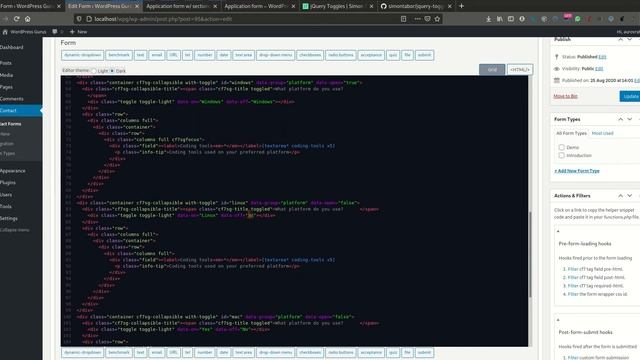
Task: Move Actions & Filters panel up arrow
Action: [620, 196]
